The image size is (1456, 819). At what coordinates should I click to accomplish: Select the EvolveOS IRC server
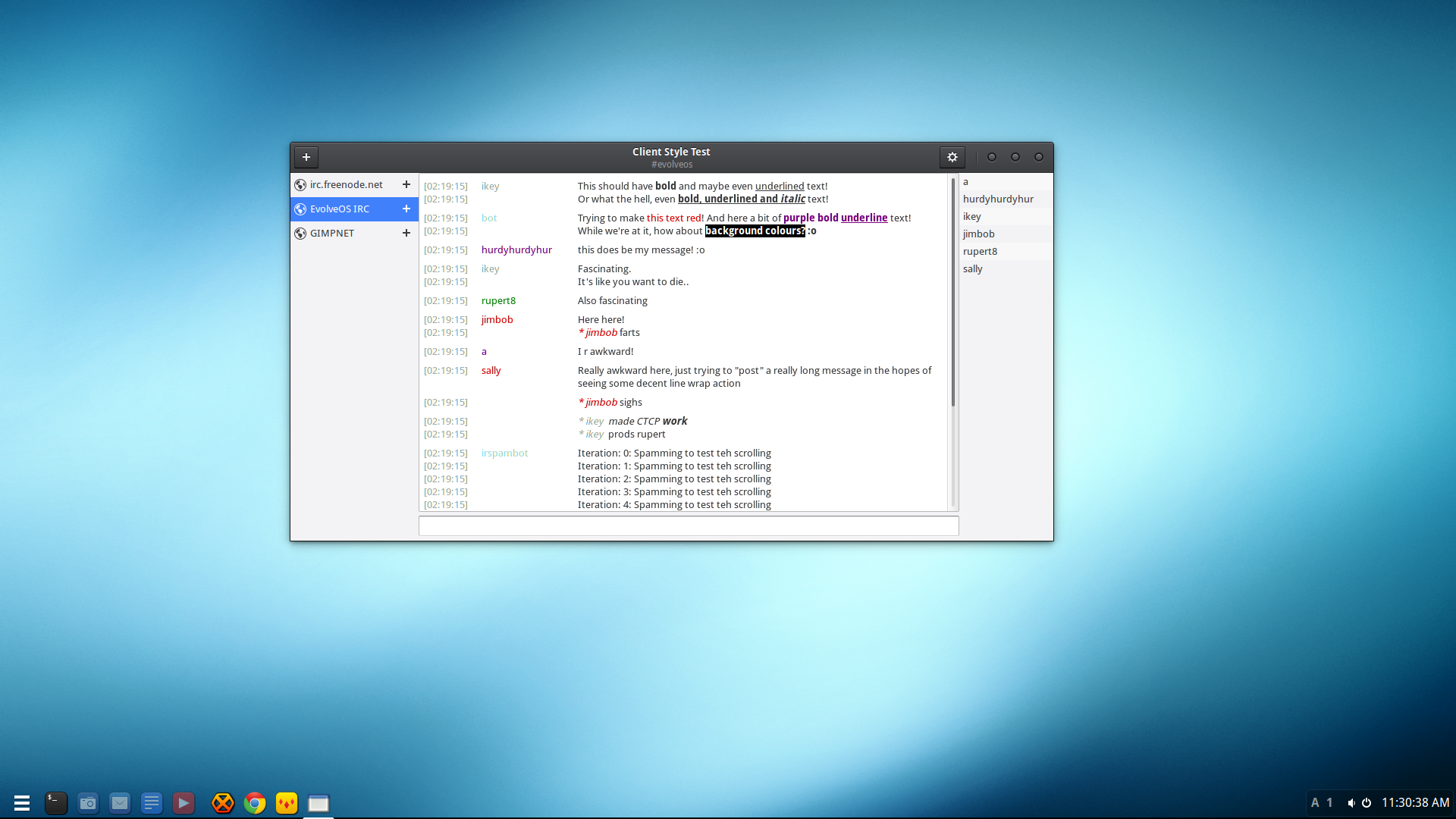click(354, 209)
